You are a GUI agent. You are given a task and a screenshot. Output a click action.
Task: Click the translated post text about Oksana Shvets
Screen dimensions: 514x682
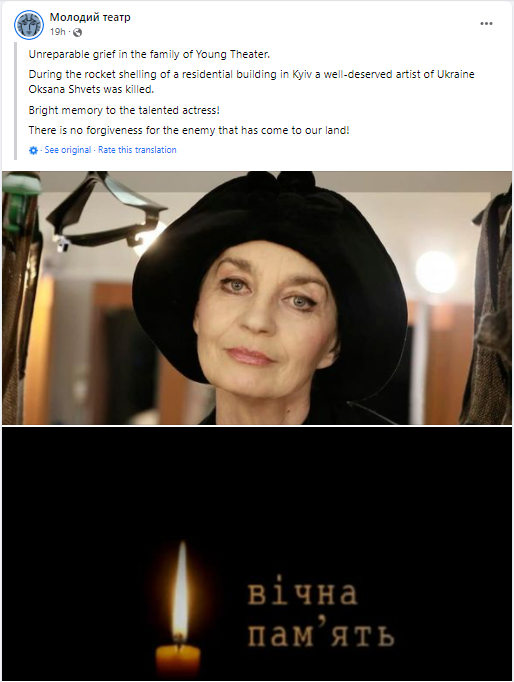(x=251, y=81)
